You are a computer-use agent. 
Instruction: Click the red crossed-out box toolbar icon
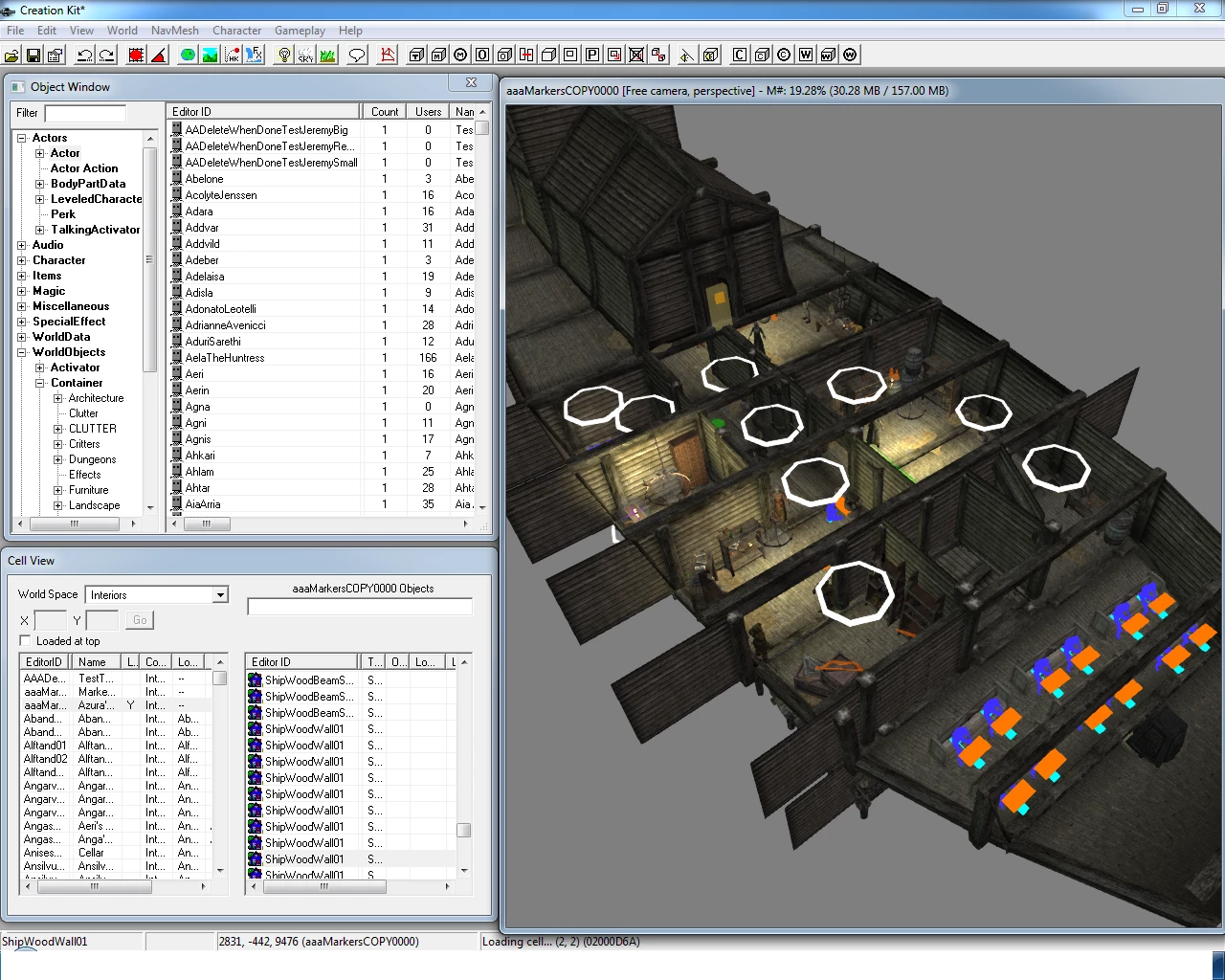click(636, 55)
